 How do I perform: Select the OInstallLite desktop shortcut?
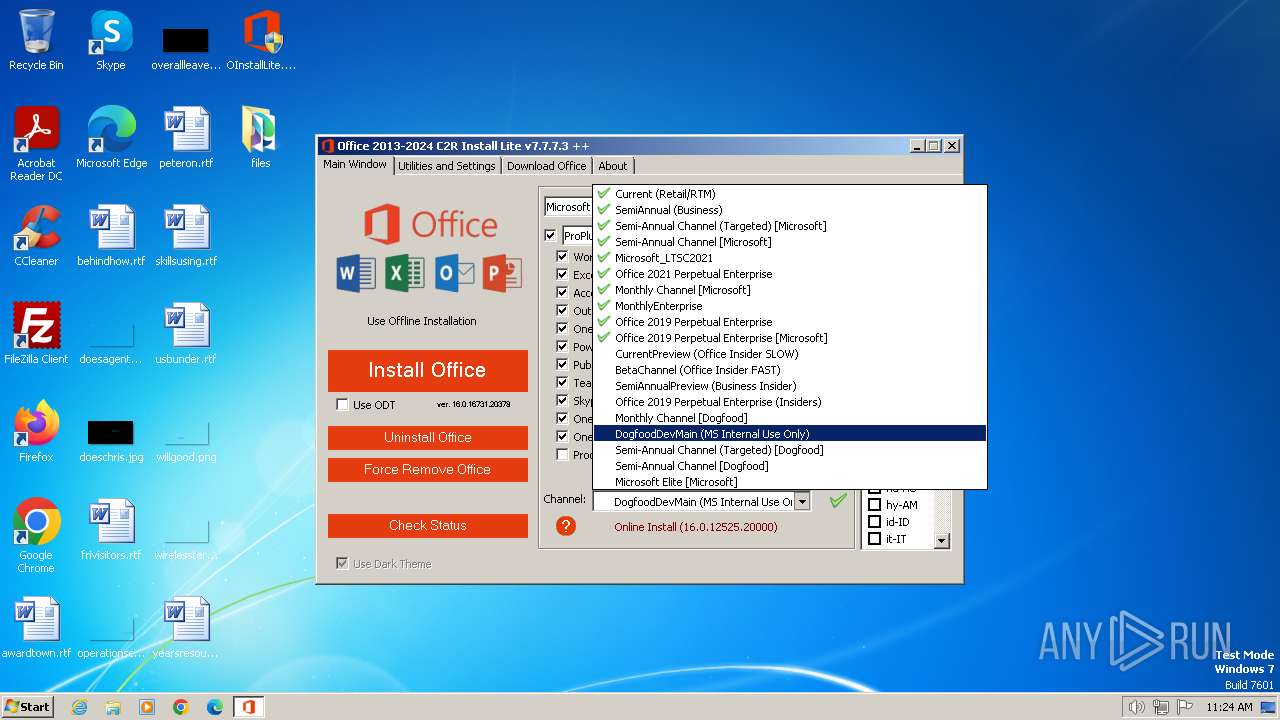click(x=261, y=40)
